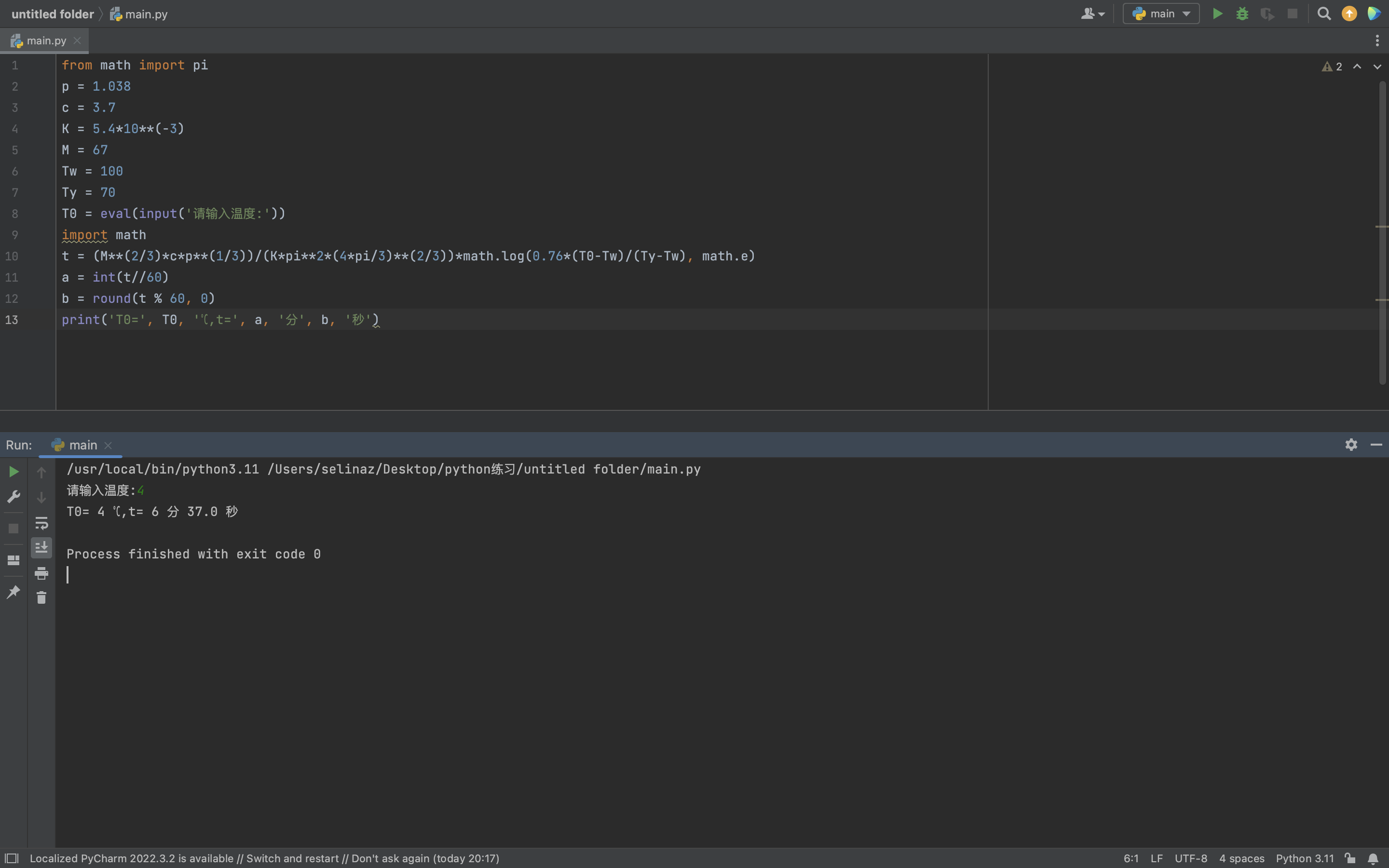Click the print icon in Run panel

tap(41, 573)
